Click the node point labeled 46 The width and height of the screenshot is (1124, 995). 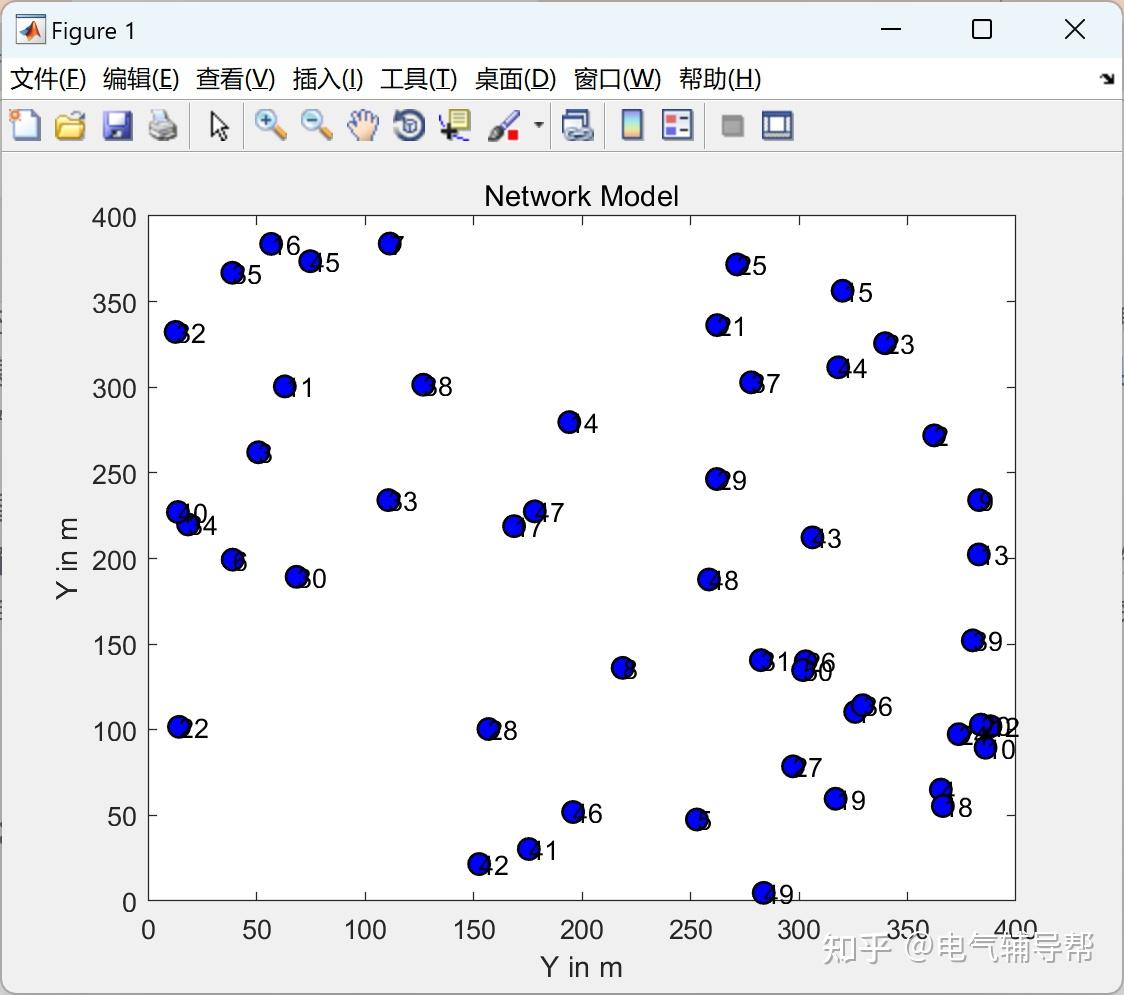click(x=572, y=812)
